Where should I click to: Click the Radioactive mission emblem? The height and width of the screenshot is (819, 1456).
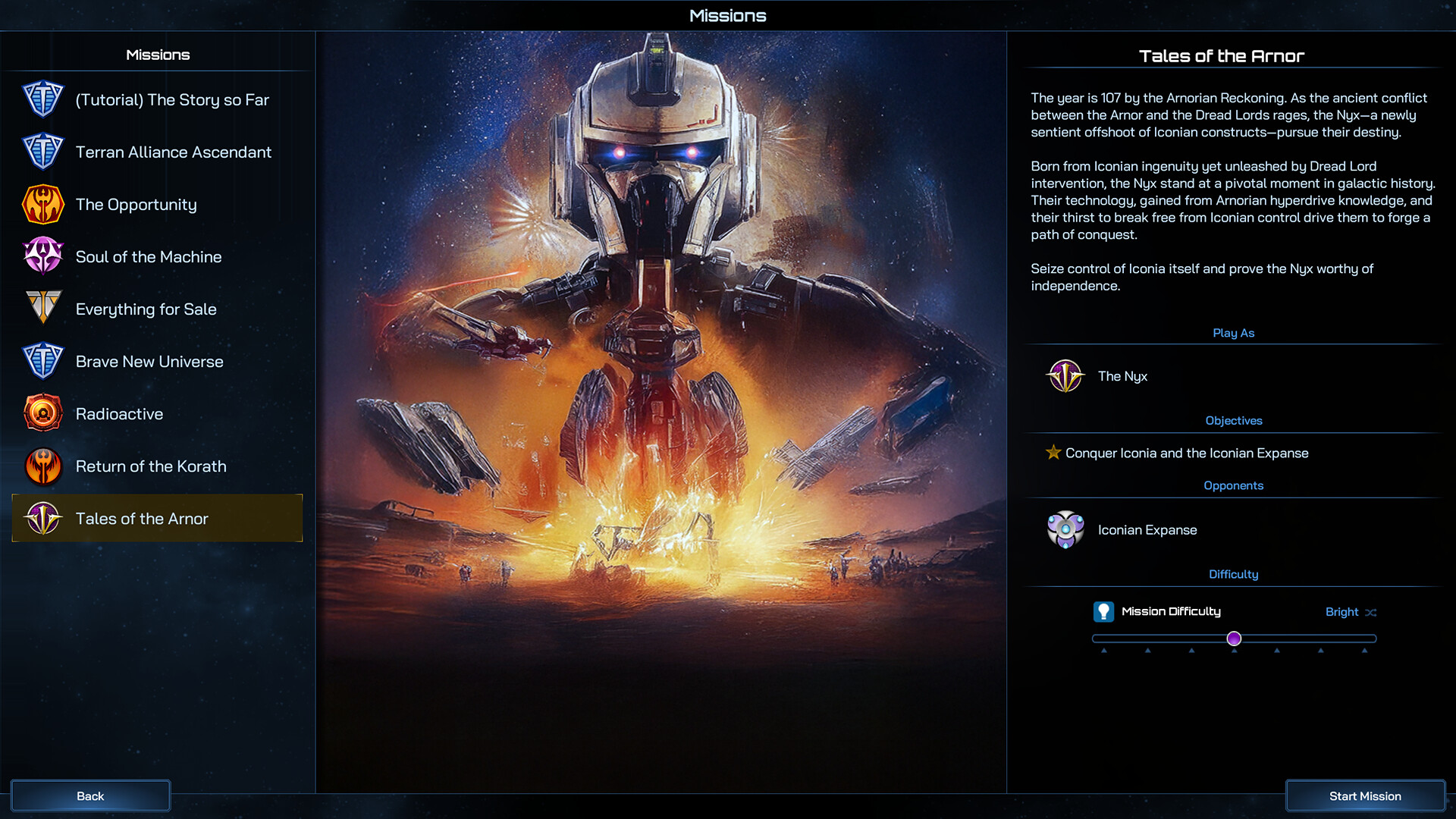click(43, 414)
